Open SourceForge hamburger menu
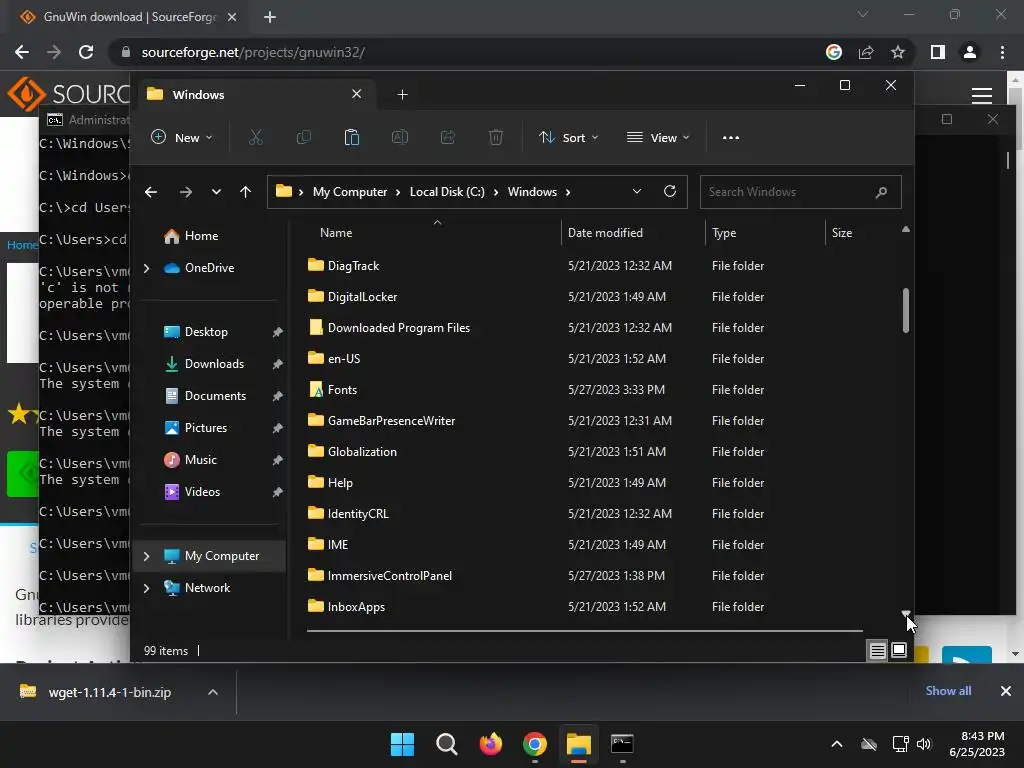This screenshot has height=768, width=1024. (x=982, y=95)
